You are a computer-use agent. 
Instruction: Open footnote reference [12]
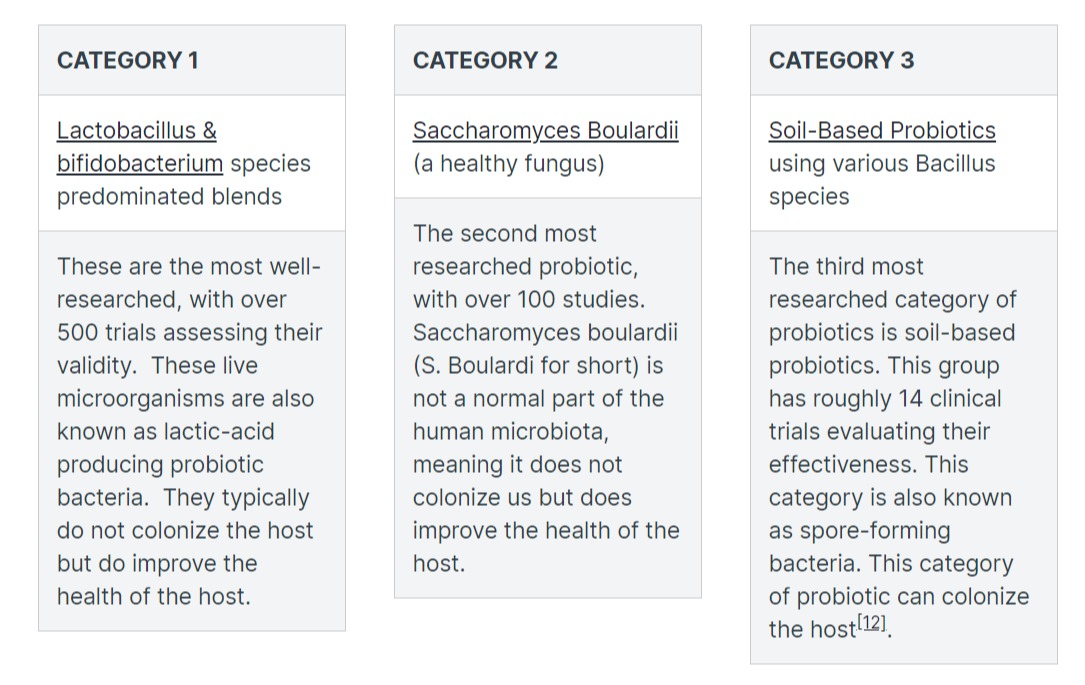pos(871,622)
